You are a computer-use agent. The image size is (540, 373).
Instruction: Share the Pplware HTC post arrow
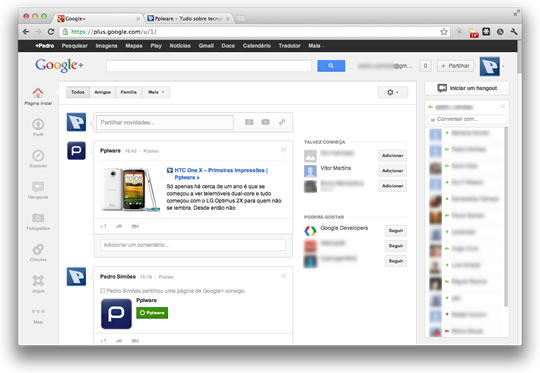pos(119,226)
